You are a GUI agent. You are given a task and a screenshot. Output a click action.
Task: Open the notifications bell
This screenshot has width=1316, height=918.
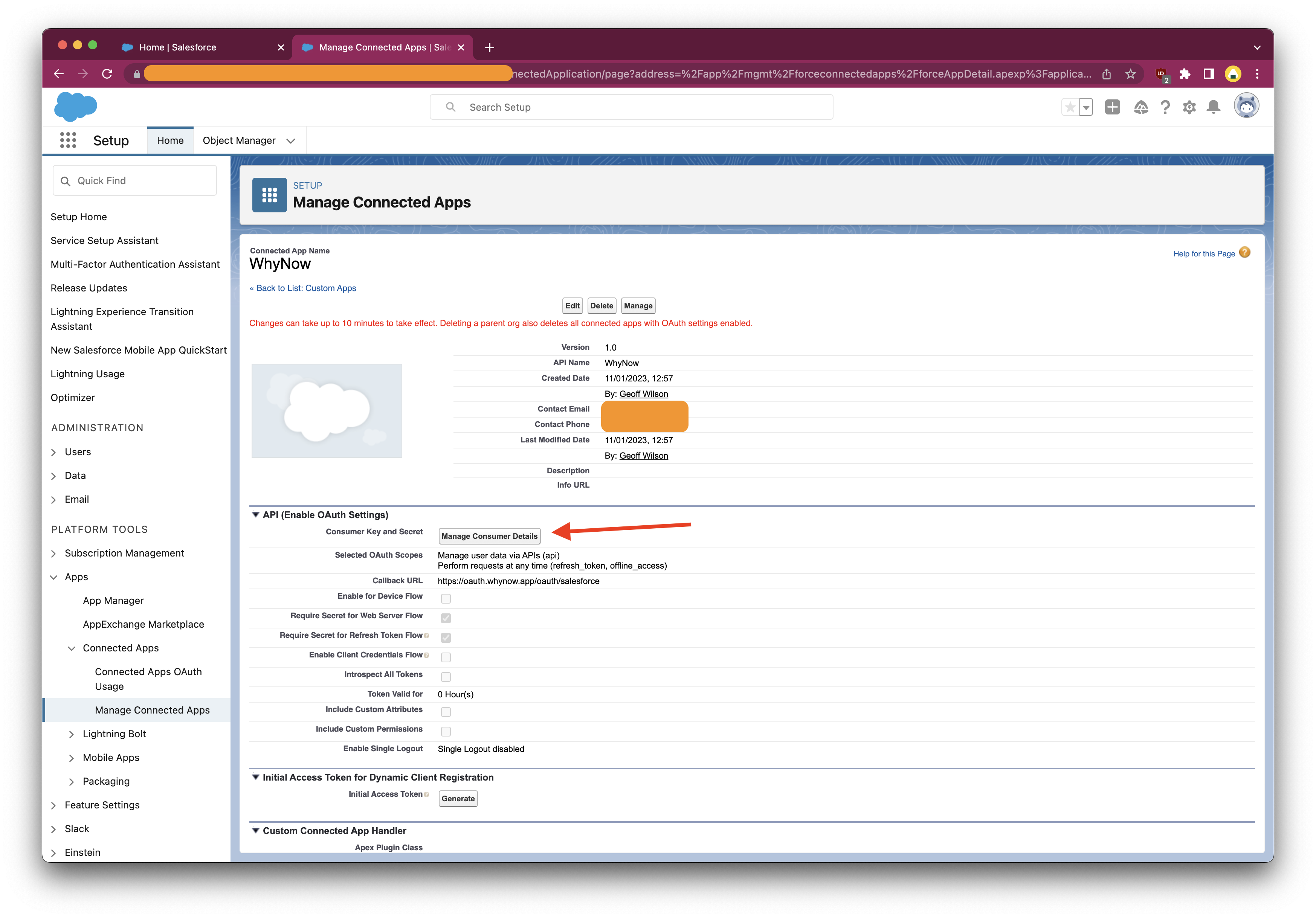[x=1214, y=107]
